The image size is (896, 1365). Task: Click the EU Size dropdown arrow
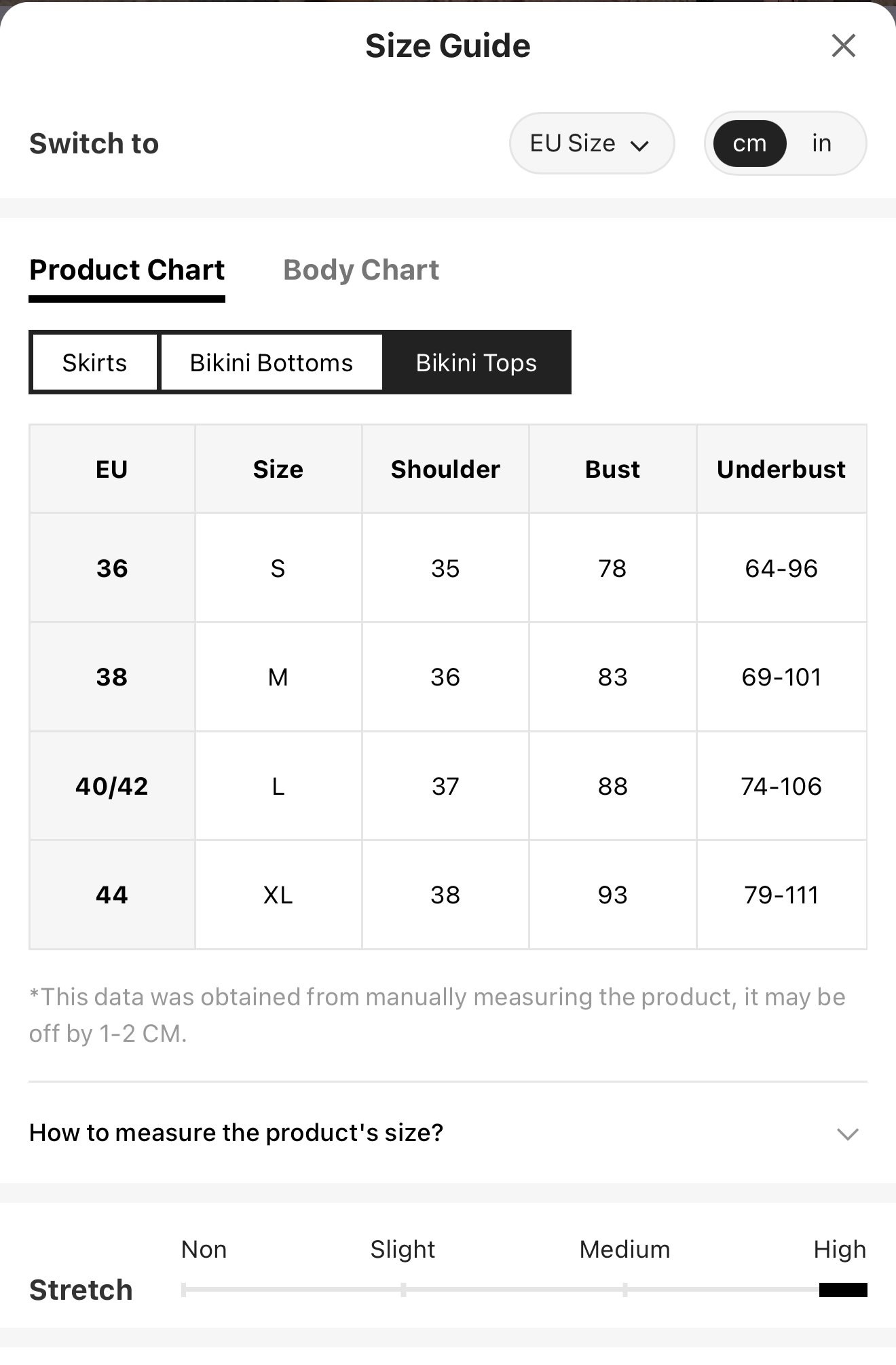click(639, 145)
